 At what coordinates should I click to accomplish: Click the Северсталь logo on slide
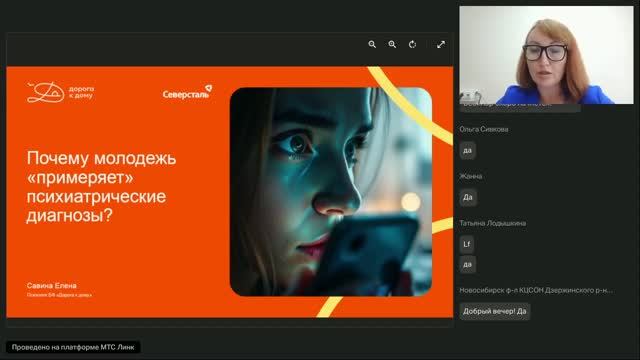[187, 92]
